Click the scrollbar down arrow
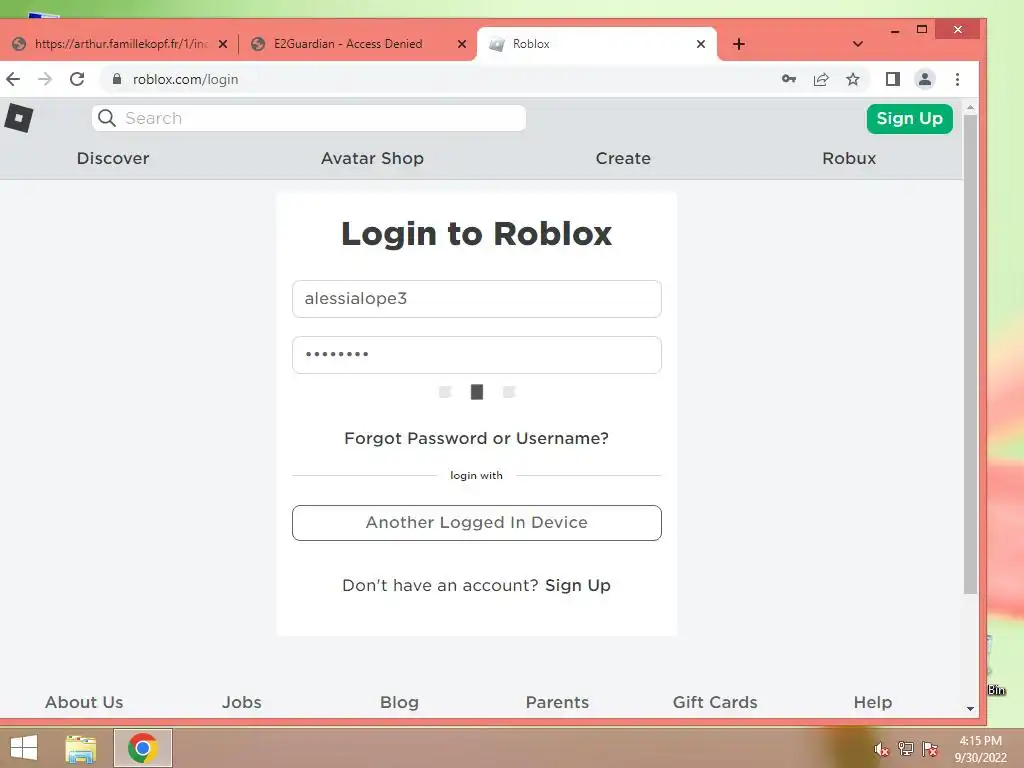The image size is (1024, 768). tap(970, 709)
